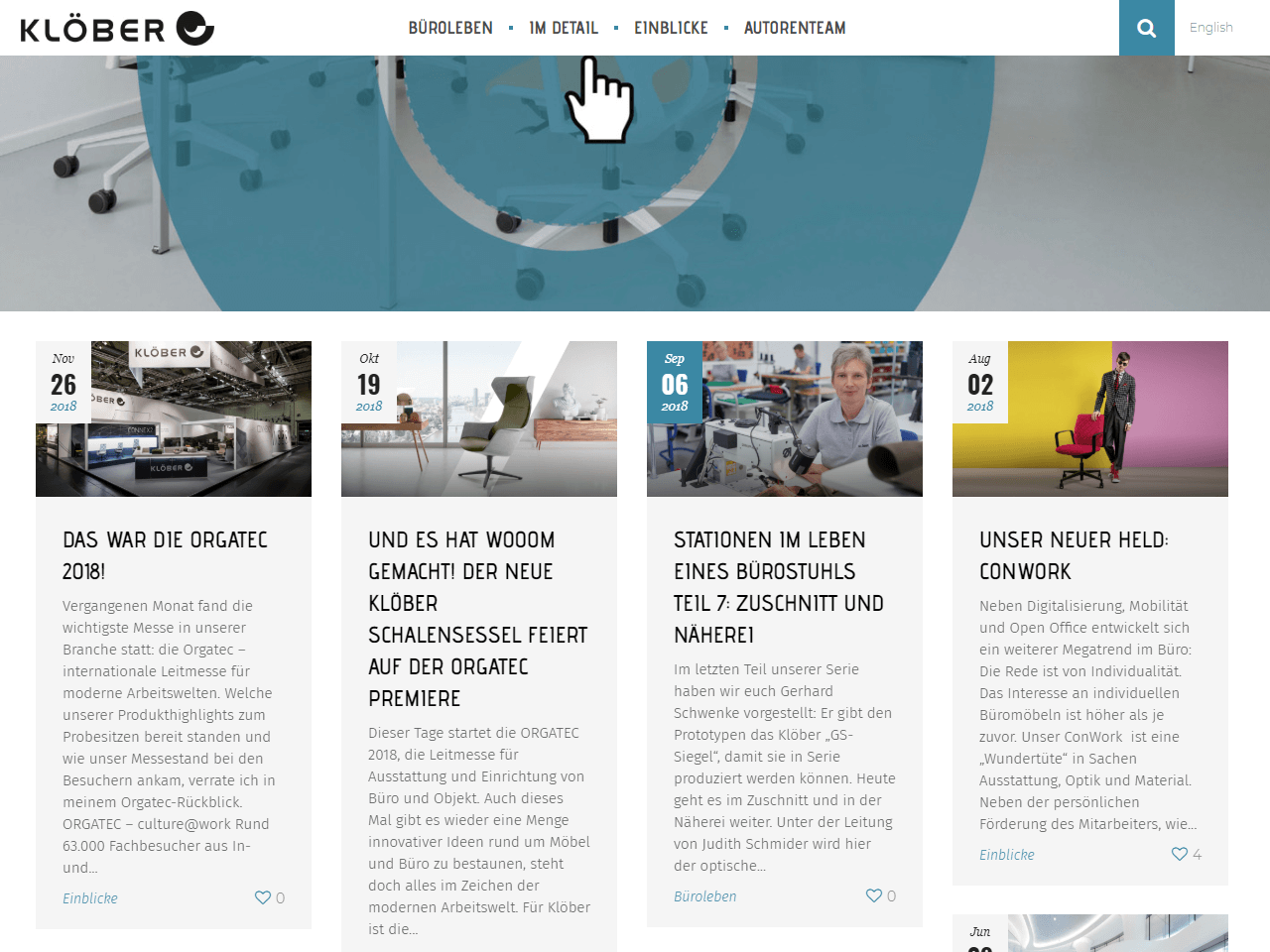Open the Im Detail menu
1270x952 pixels.
[564, 28]
